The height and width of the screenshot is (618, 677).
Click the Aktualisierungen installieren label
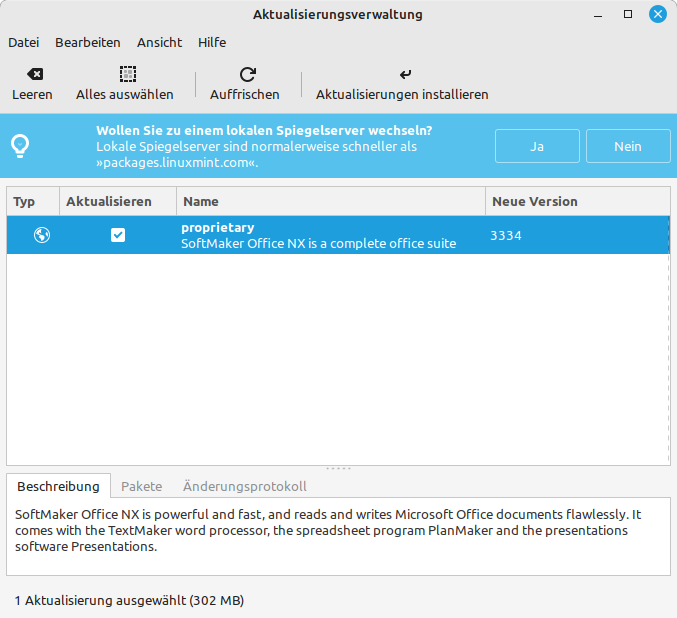tap(402, 95)
